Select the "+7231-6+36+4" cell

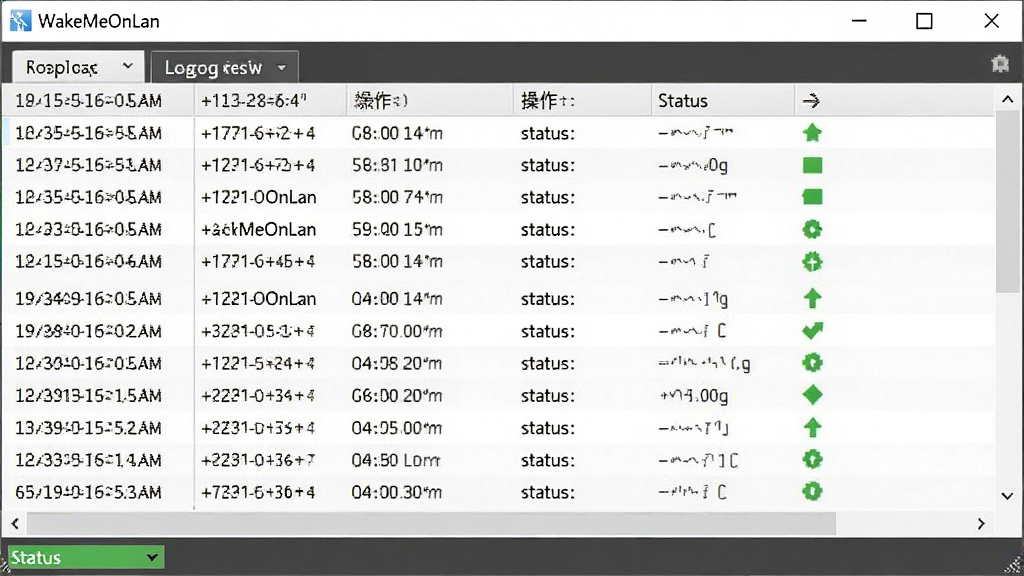[259, 492]
